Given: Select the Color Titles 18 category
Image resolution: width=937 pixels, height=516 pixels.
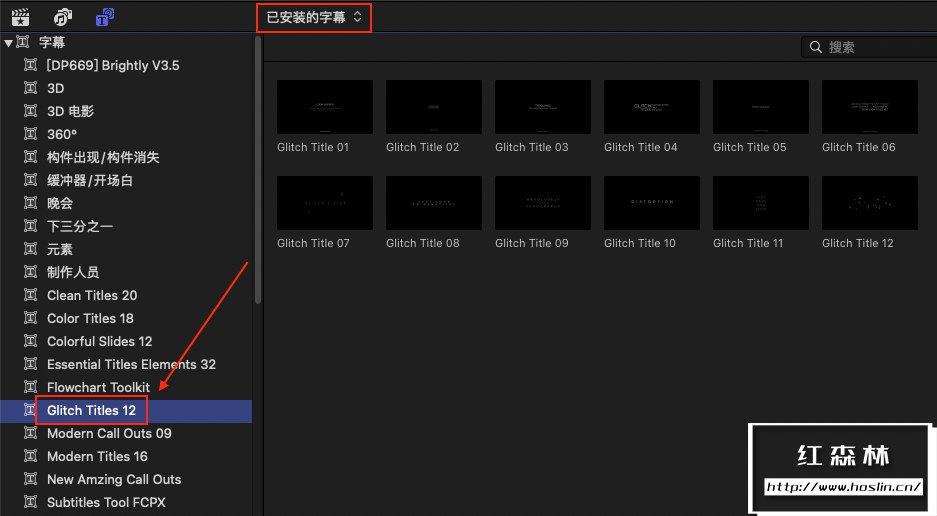Looking at the screenshot, I should [x=90, y=318].
